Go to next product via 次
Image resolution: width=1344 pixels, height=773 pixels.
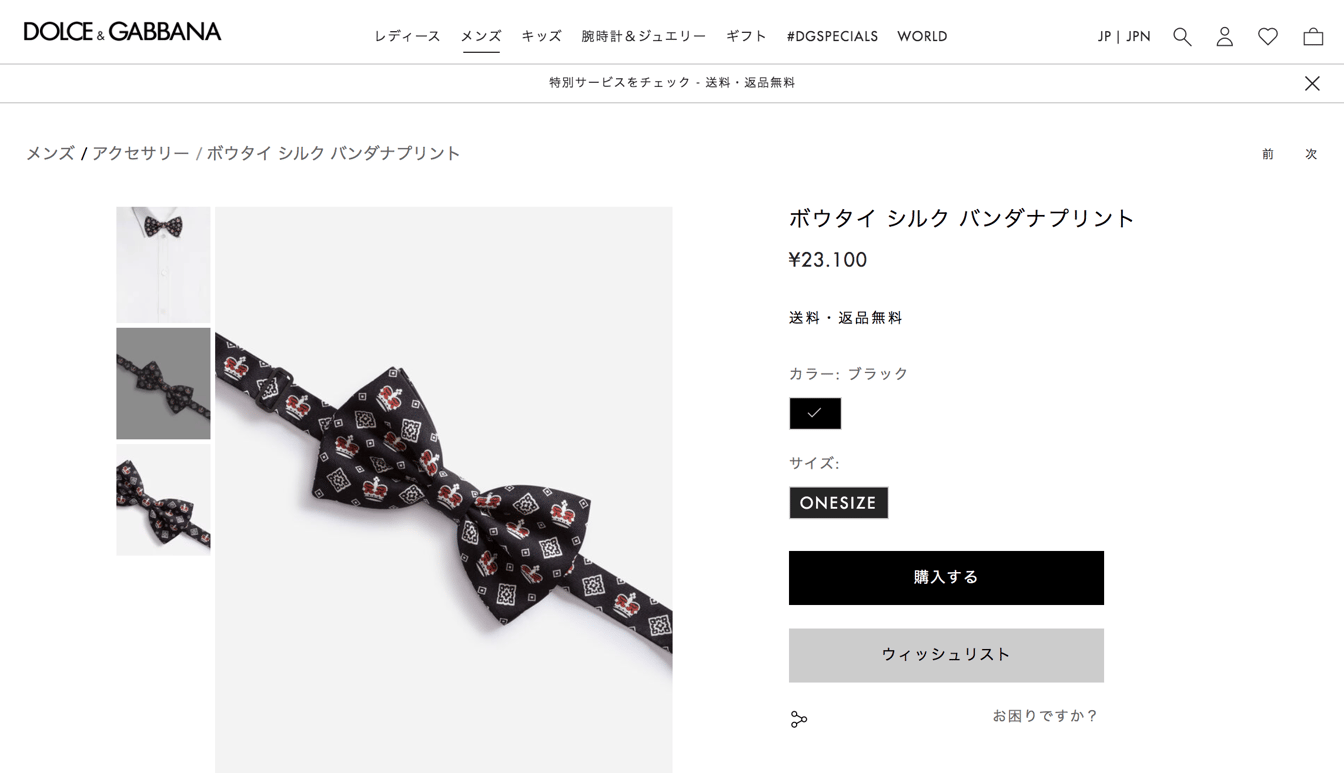[x=1311, y=154]
